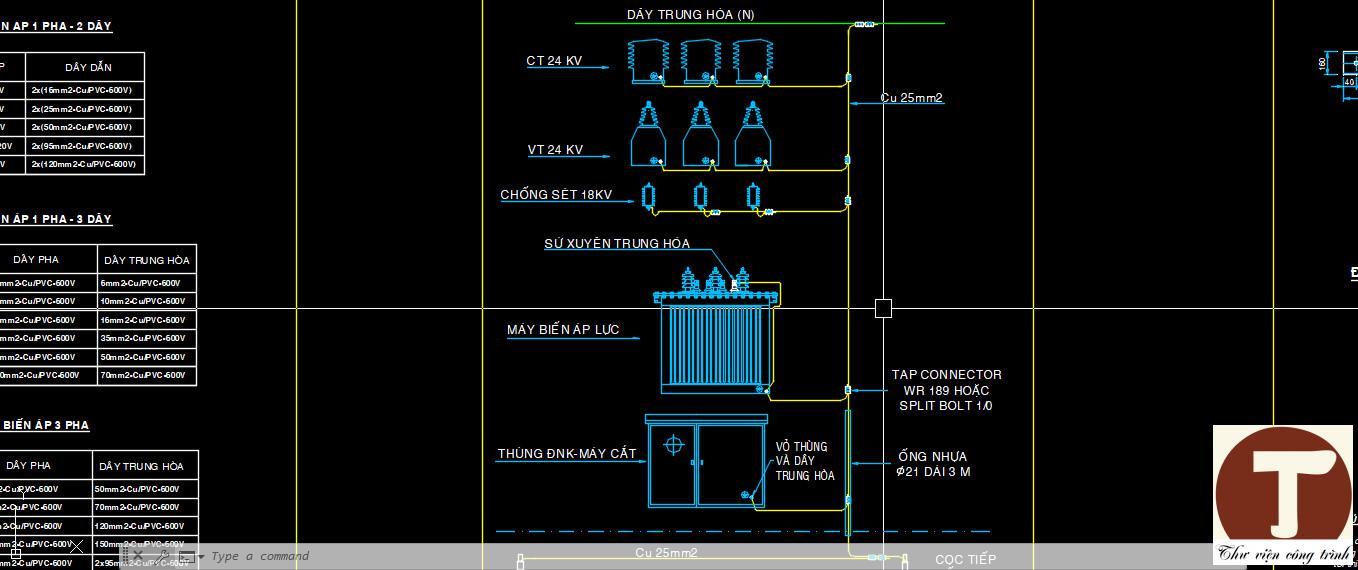1358x570 pixels.
Task: Click the TAP CONNECTOR text label
Action: click(x=946, y=375)
